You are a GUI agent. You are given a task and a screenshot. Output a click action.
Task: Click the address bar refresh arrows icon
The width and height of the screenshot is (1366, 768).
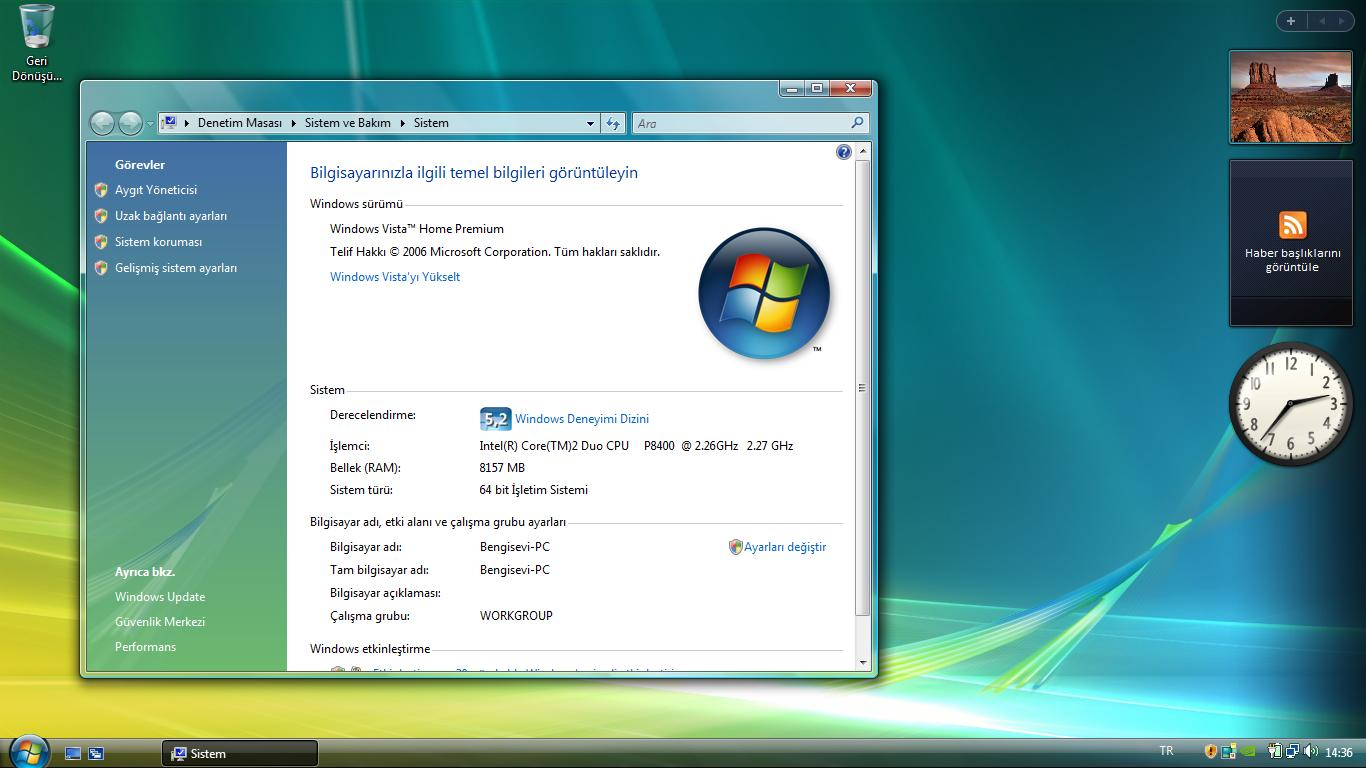click(614, 123)
